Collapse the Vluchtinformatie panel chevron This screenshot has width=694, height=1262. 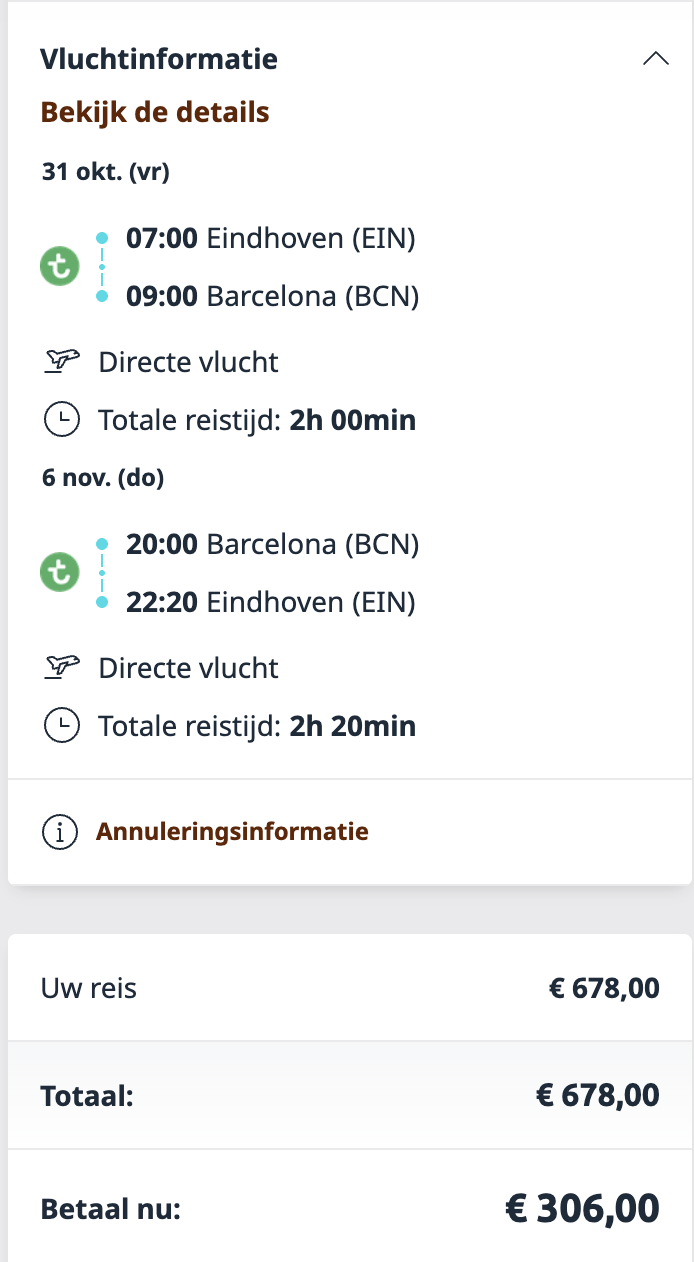pyautogui.click(x=656, y=59)
